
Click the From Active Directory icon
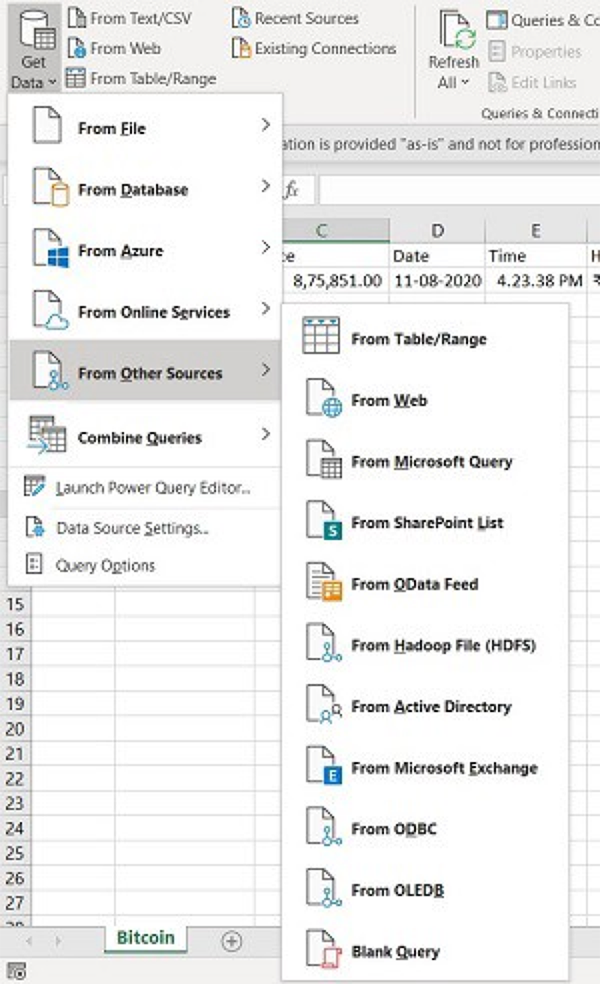click(x=322, y=706)
